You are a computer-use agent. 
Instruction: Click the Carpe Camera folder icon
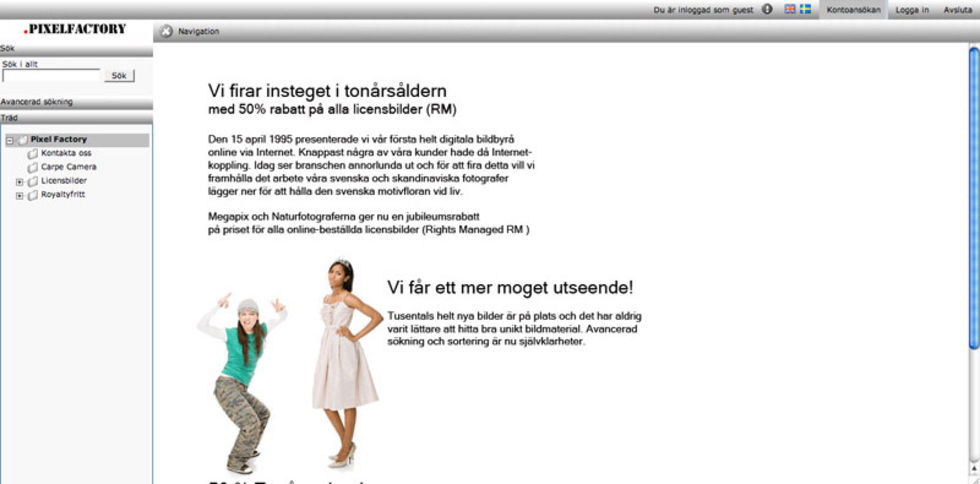(x=33, y=168)
